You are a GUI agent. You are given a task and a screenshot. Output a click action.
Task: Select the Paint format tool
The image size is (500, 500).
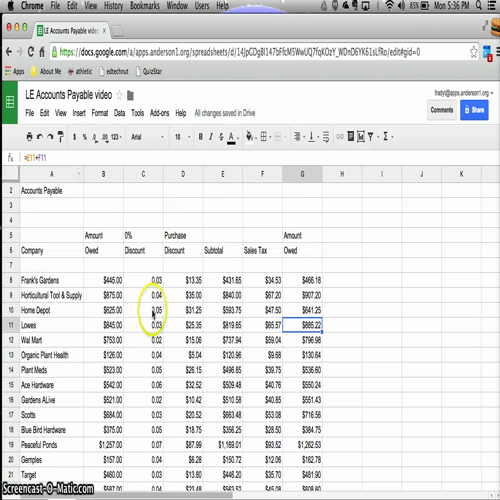pyautogui.click(x=60, y=137)
